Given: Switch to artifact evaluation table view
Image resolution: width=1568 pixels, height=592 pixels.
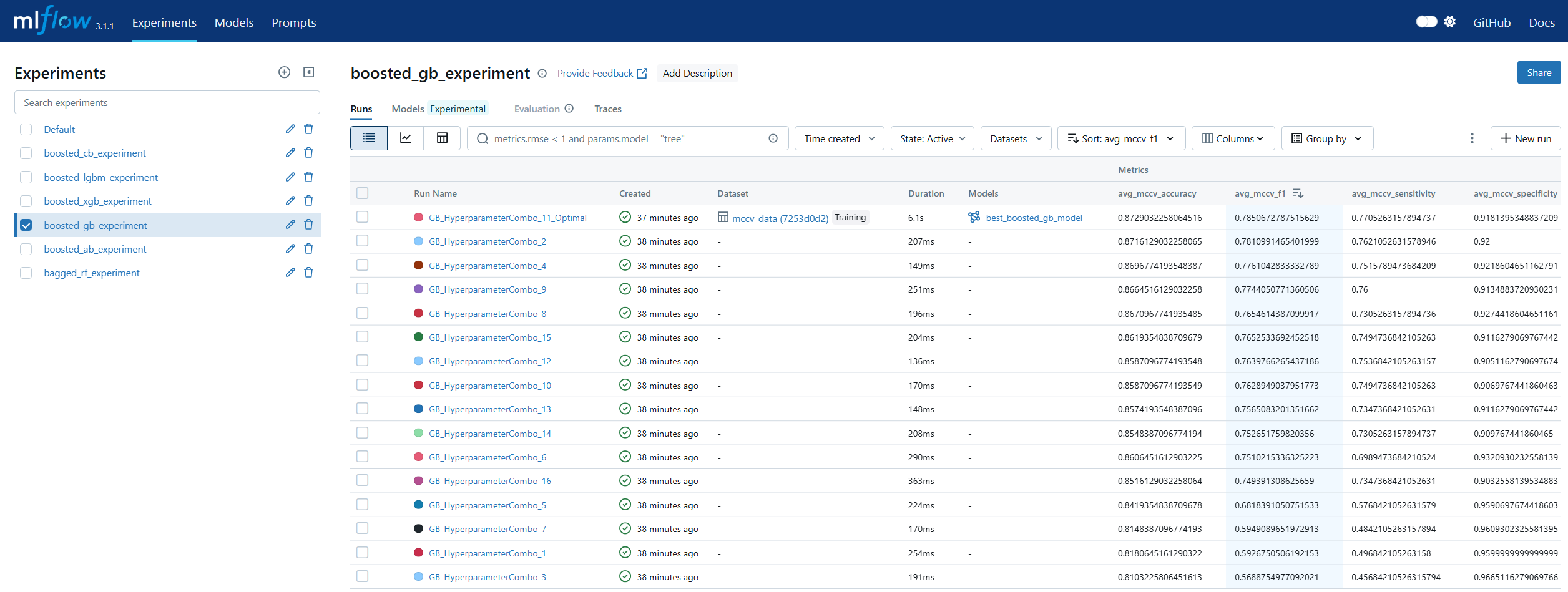Looking at the screenshot, I should (442, 138).
